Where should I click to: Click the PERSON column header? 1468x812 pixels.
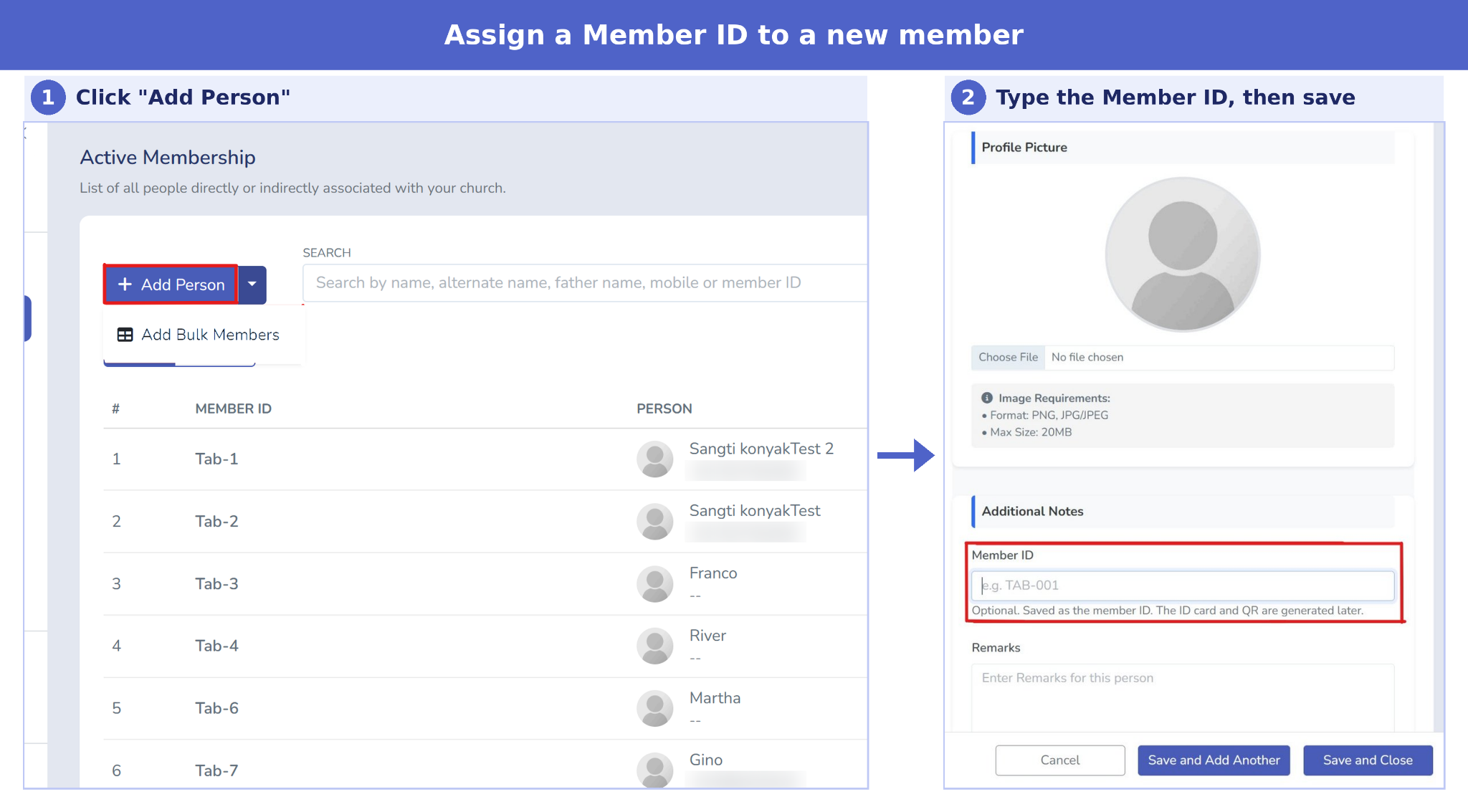coord(664,409)
